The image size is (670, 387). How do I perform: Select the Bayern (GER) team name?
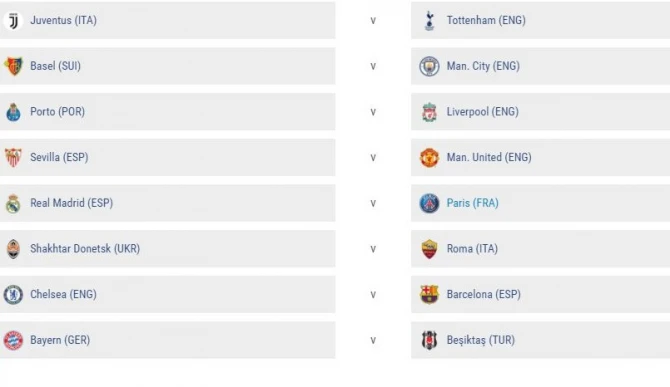60,340
